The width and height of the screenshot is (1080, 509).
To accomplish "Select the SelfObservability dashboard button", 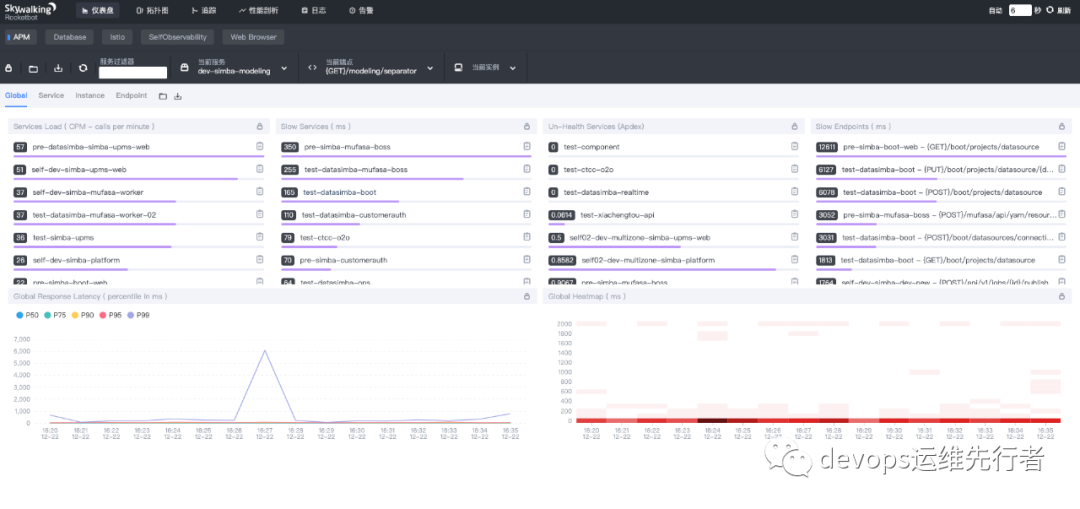I will point(178,37).
